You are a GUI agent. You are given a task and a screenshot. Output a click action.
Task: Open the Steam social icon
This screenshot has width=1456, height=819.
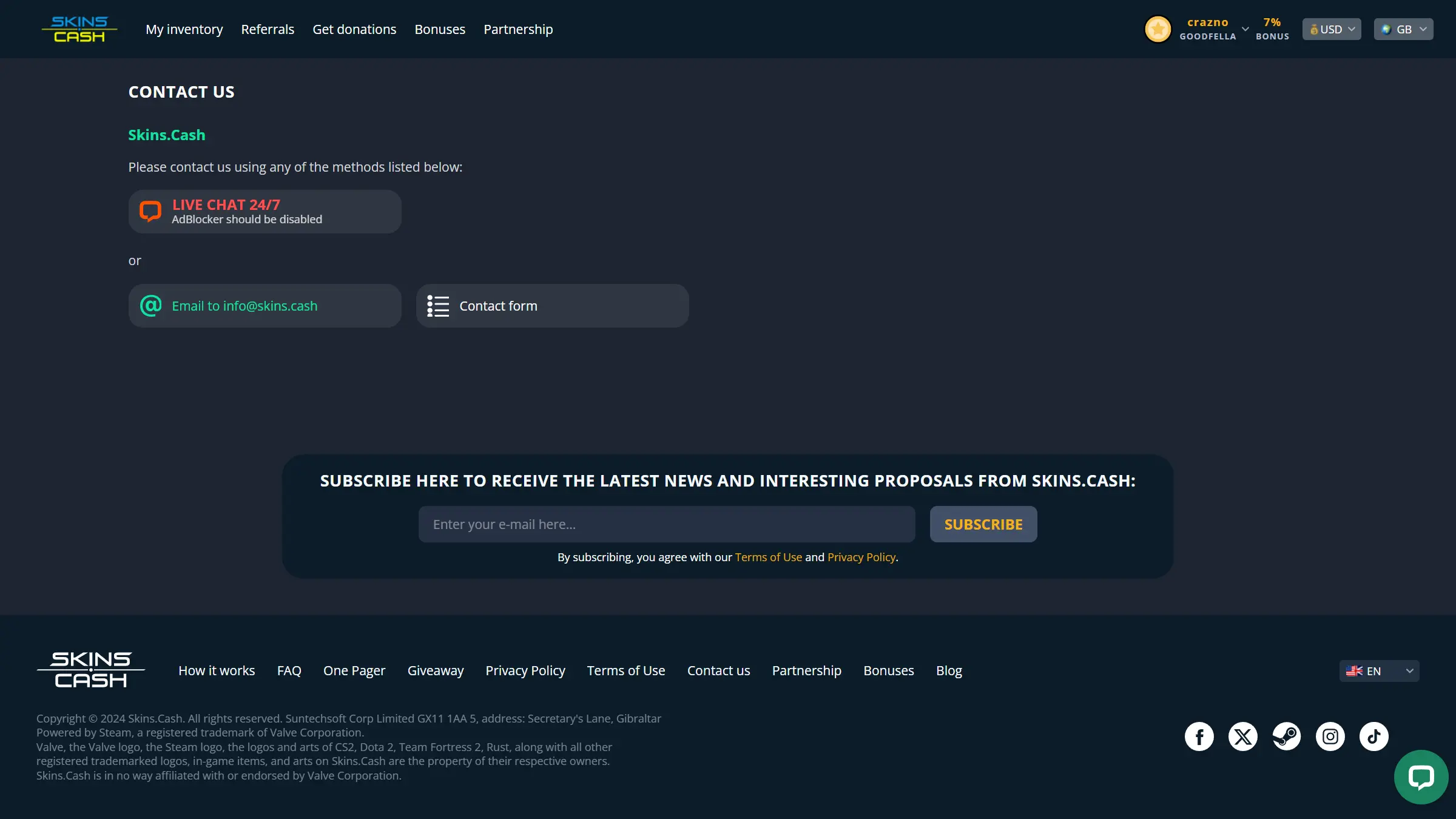coord(1287,736)
